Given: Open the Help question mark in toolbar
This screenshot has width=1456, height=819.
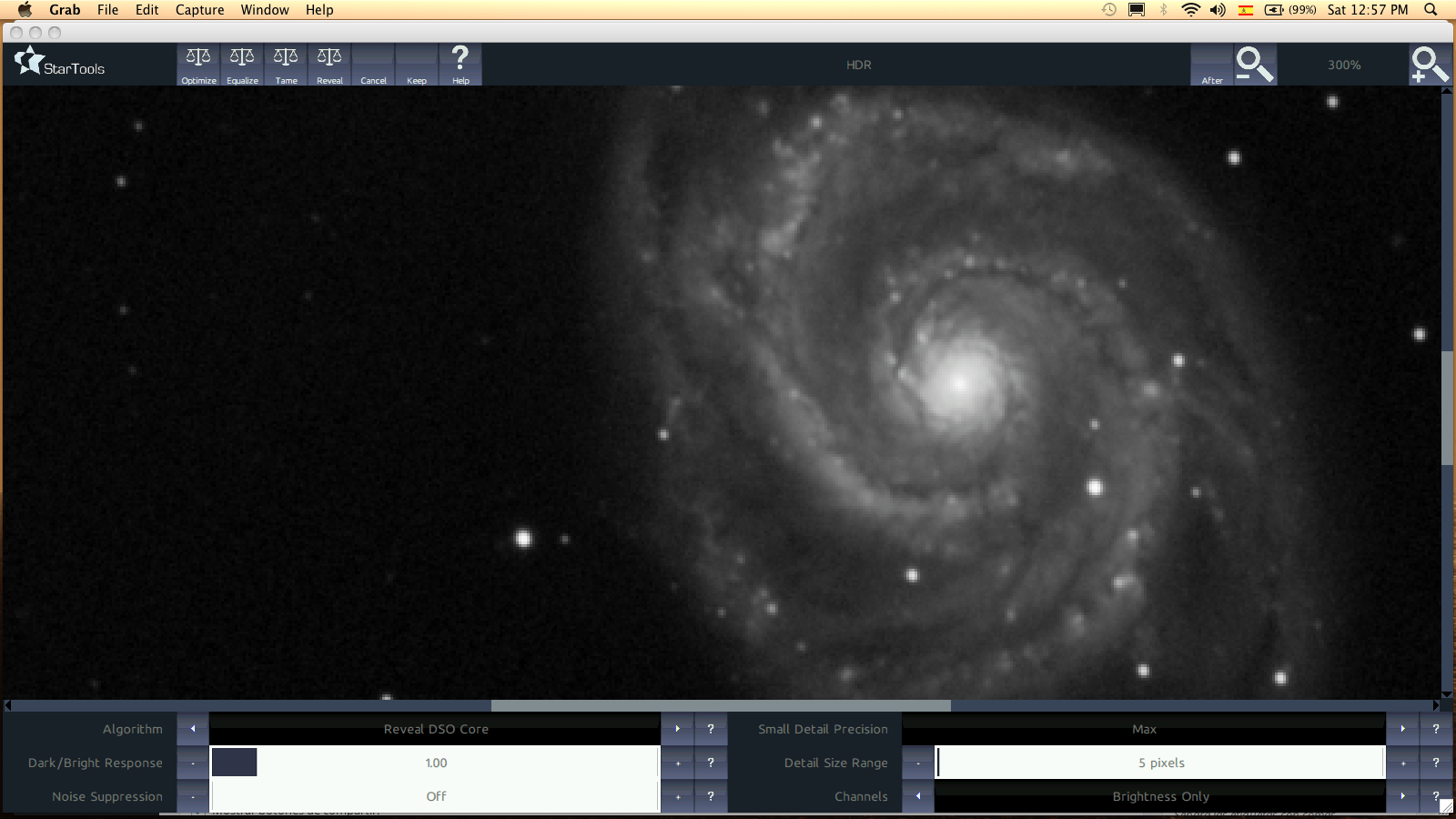Looking at the screenshot, I should (460, 65).
